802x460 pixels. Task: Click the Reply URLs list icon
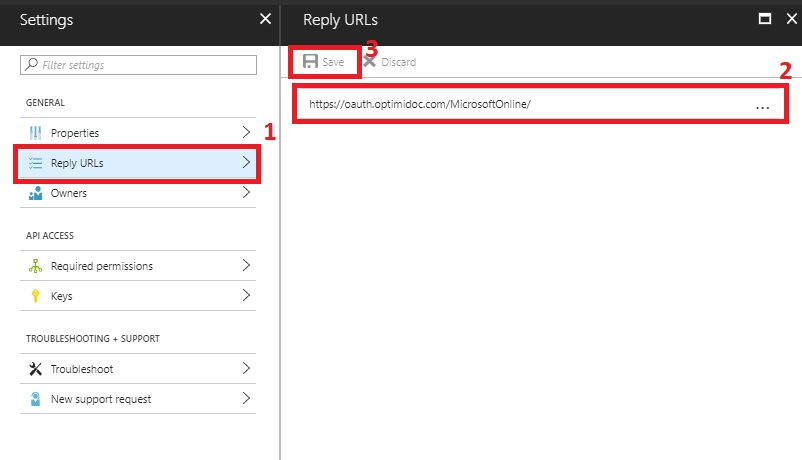coord(35,163)
